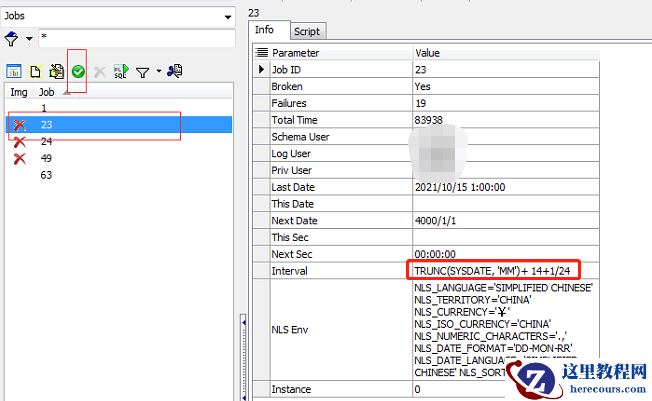The image size is (652, 401).
Task: Click the edit job icon
Action: tap(56, 72)
